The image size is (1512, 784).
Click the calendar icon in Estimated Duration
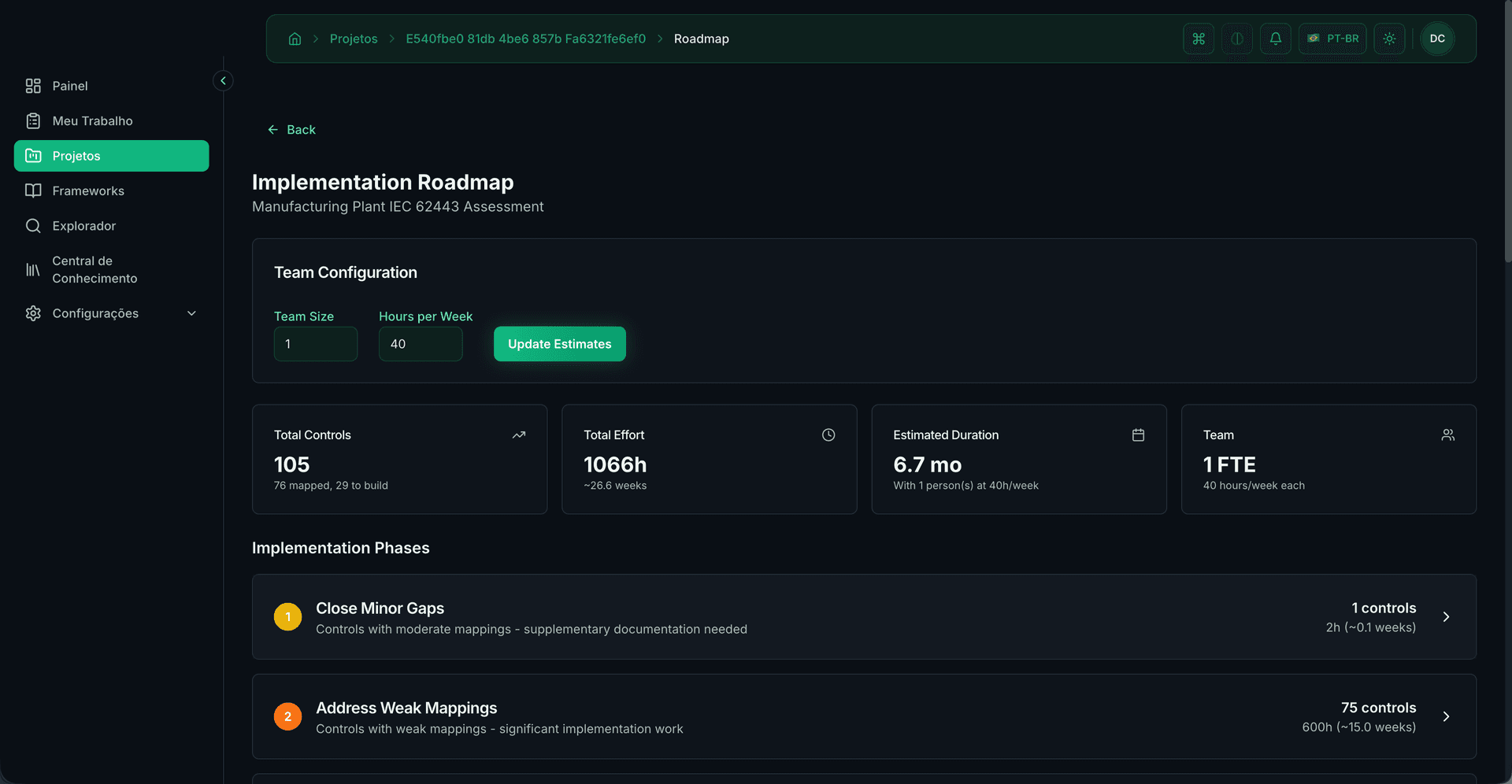coord(1137,435)
